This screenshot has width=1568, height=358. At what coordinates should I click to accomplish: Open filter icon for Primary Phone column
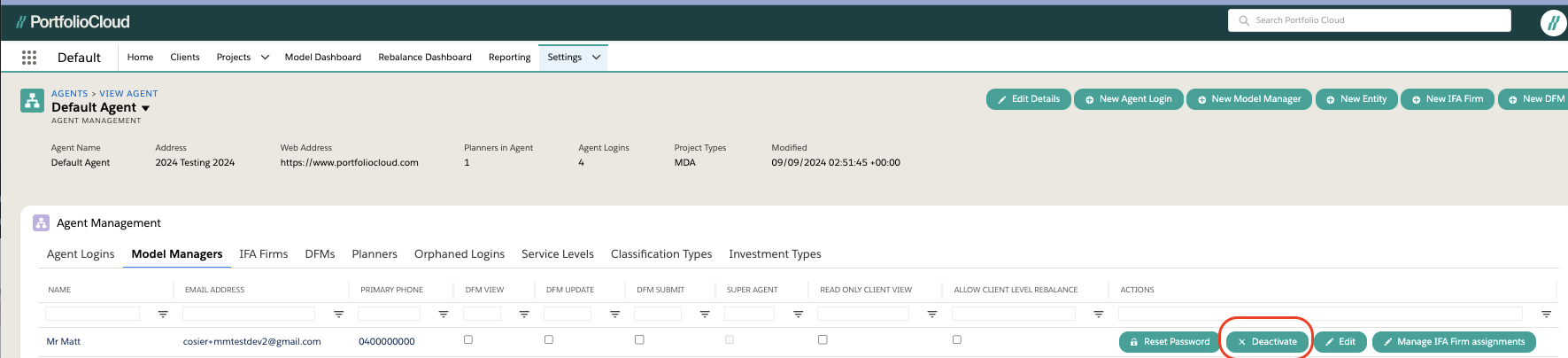(444, 315)
